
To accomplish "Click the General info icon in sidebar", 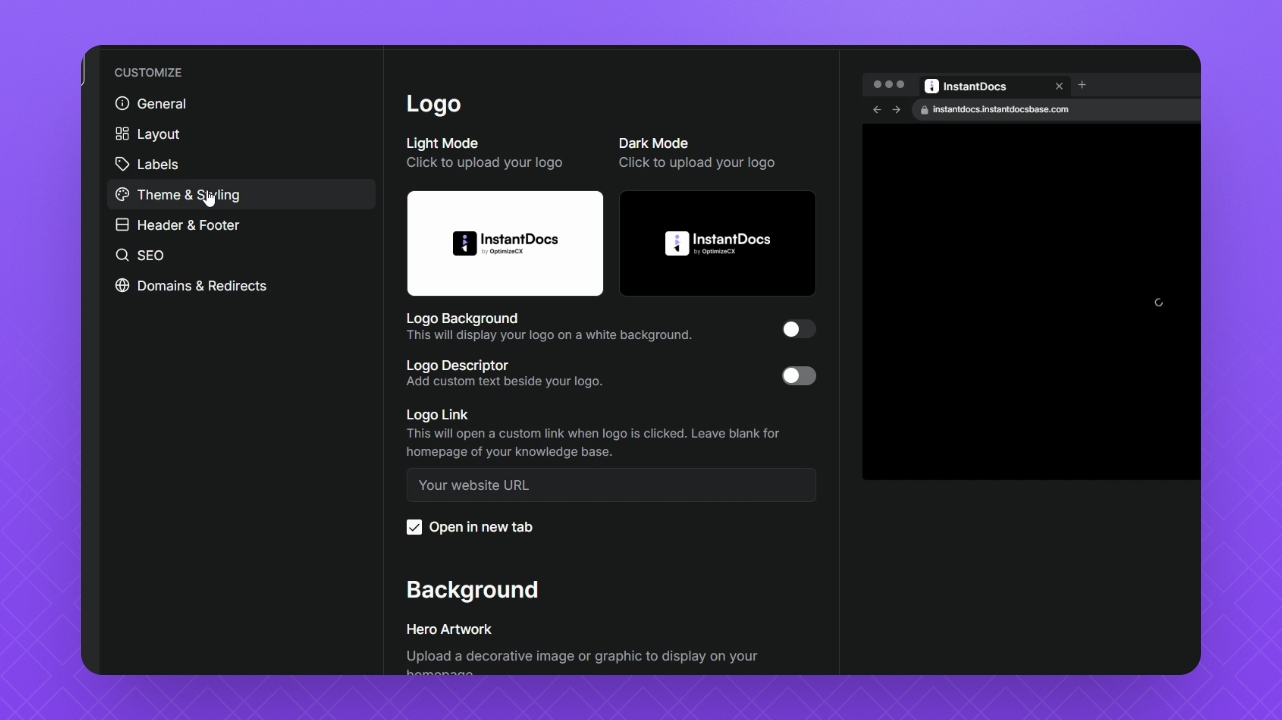I will click(122, 103).
